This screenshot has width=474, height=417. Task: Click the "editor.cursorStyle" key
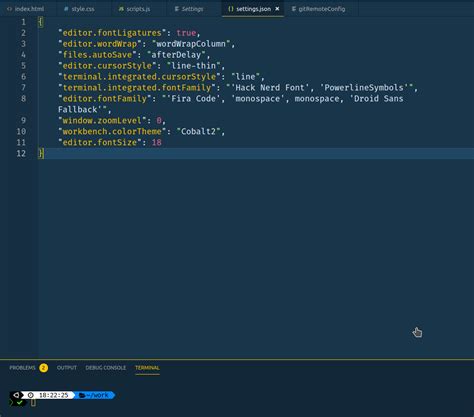tap(107, 66)
